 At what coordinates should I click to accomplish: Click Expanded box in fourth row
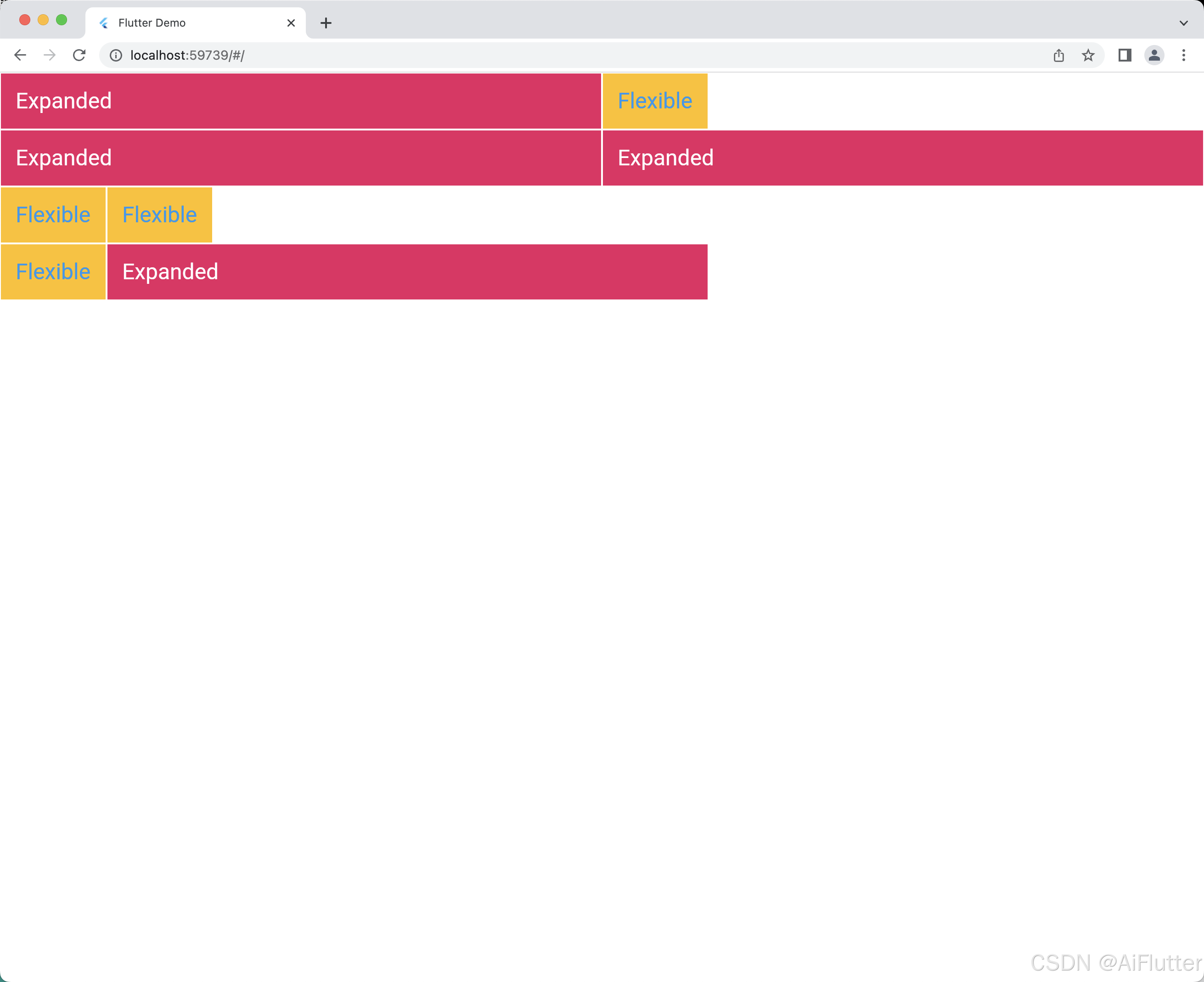[x=407, y=271]
